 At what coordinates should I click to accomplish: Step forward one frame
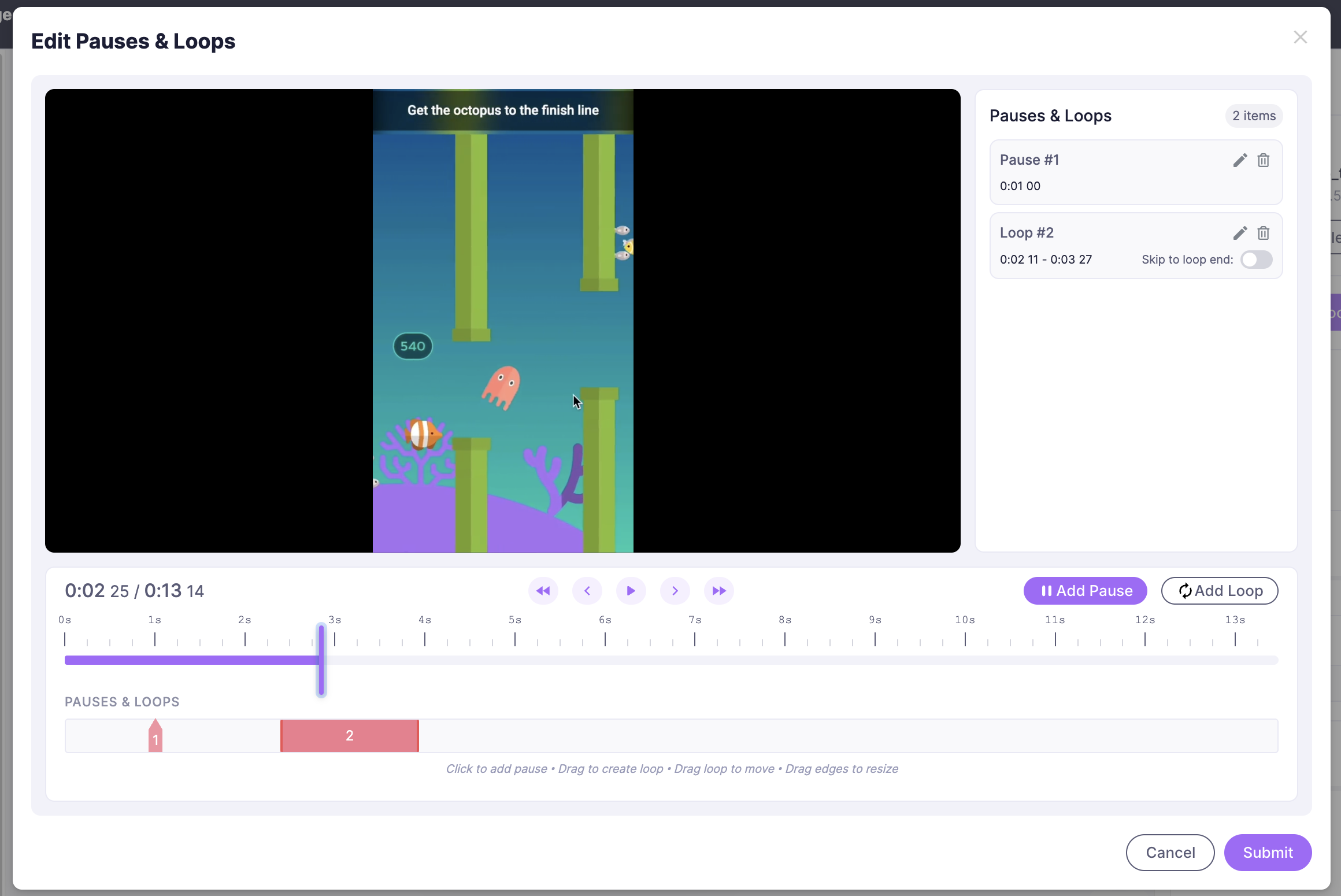click(675, 591)
